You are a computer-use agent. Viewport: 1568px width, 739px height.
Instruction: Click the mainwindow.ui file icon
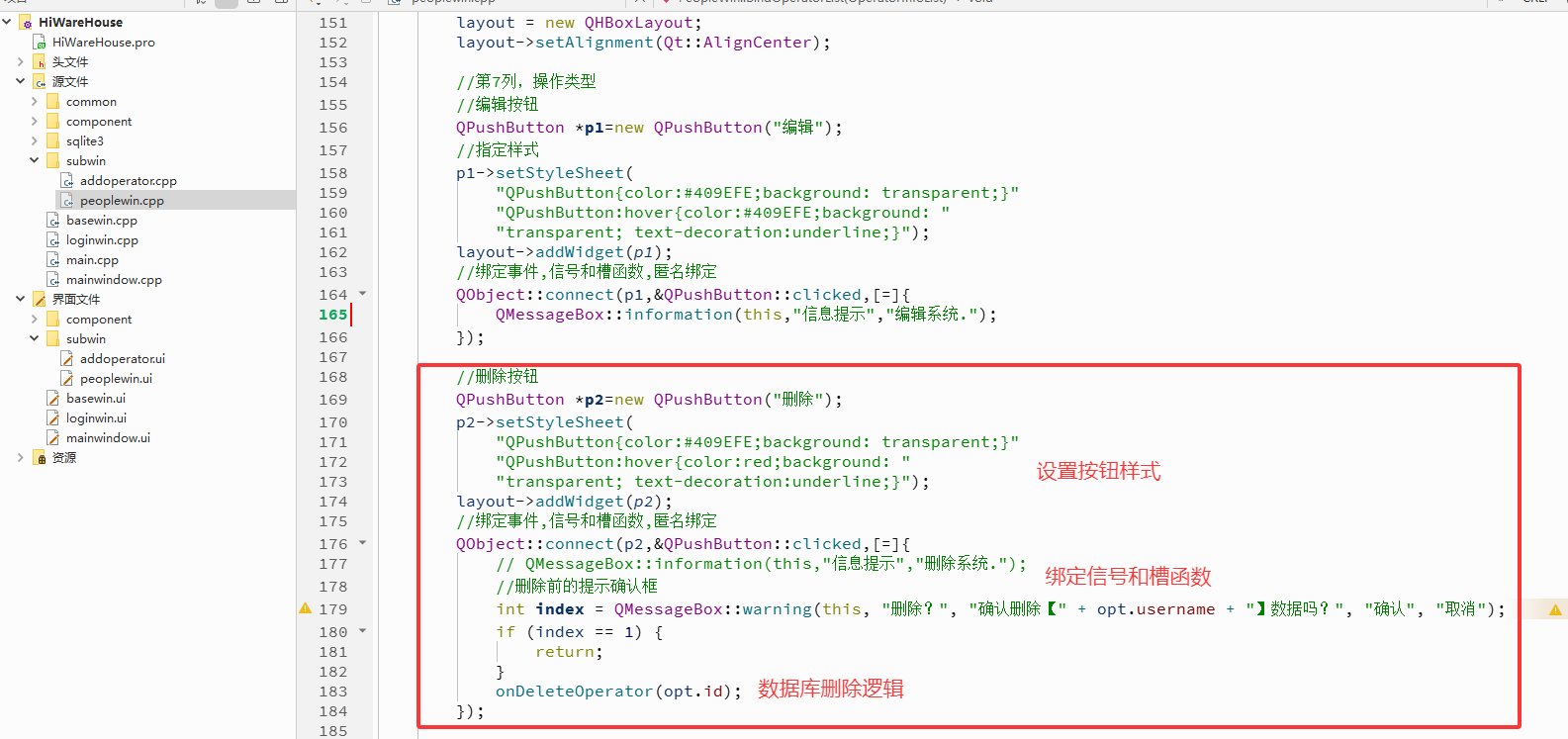click(53, 437)
